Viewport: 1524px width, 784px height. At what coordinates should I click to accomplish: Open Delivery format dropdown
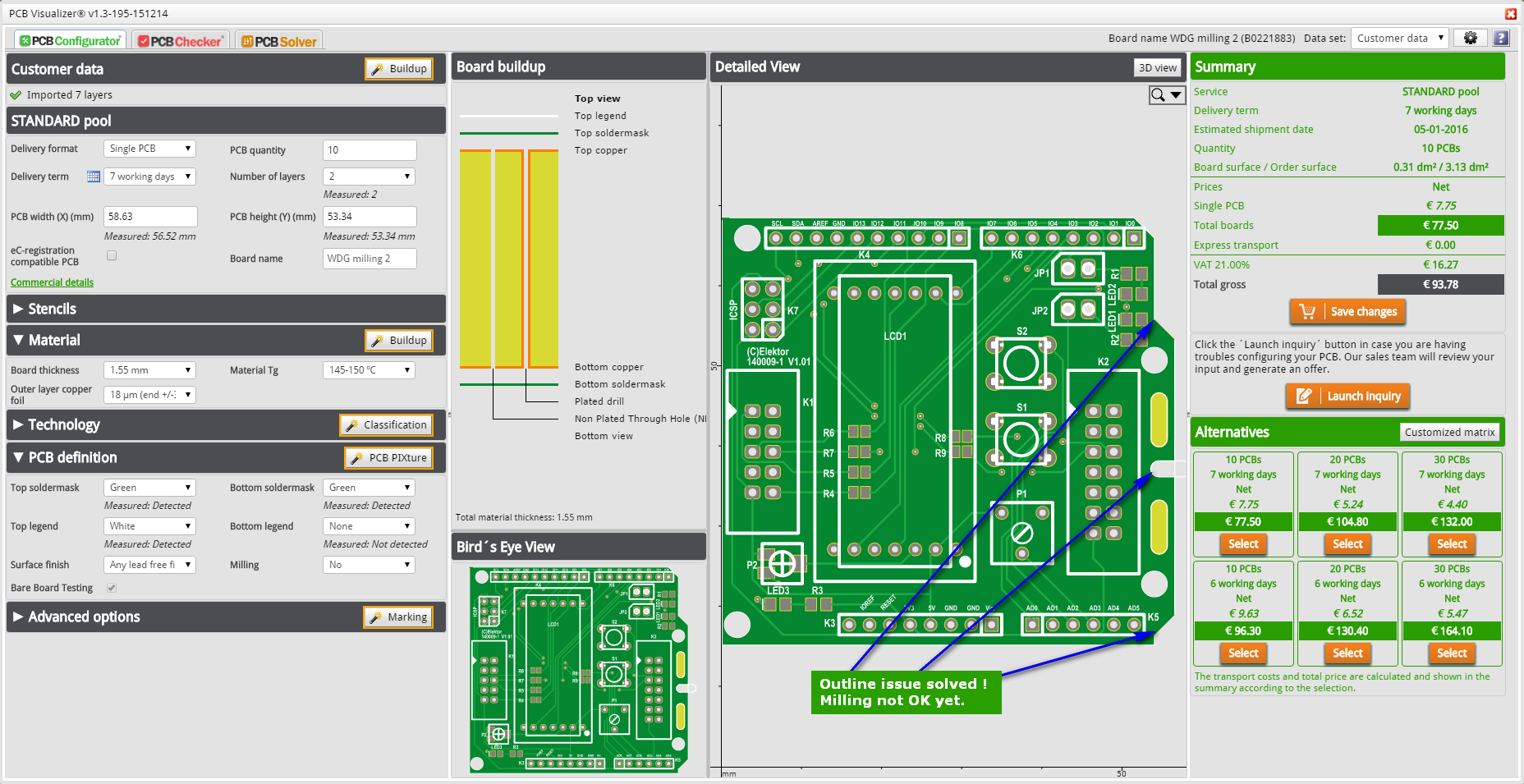[x=149, y=149]
